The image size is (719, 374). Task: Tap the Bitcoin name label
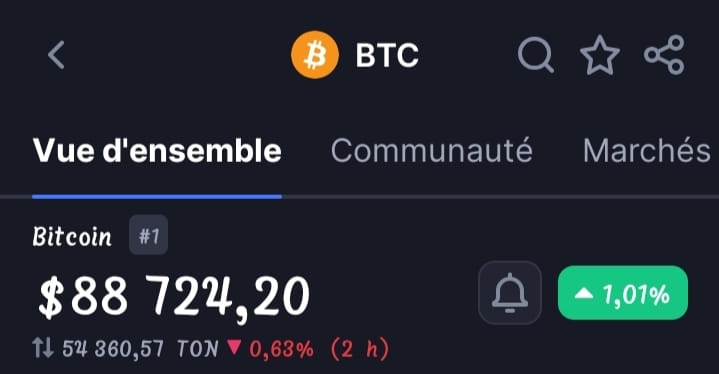pos(72,236)
